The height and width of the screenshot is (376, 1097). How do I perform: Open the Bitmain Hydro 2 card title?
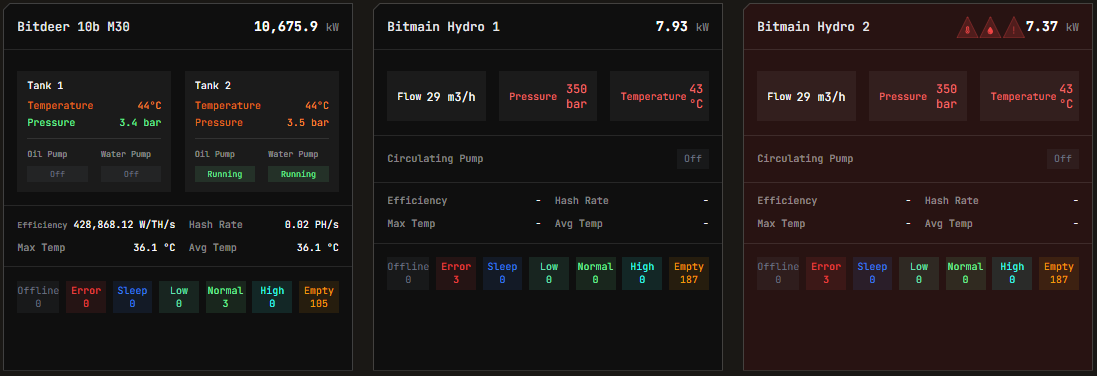[x=814, y=27]
